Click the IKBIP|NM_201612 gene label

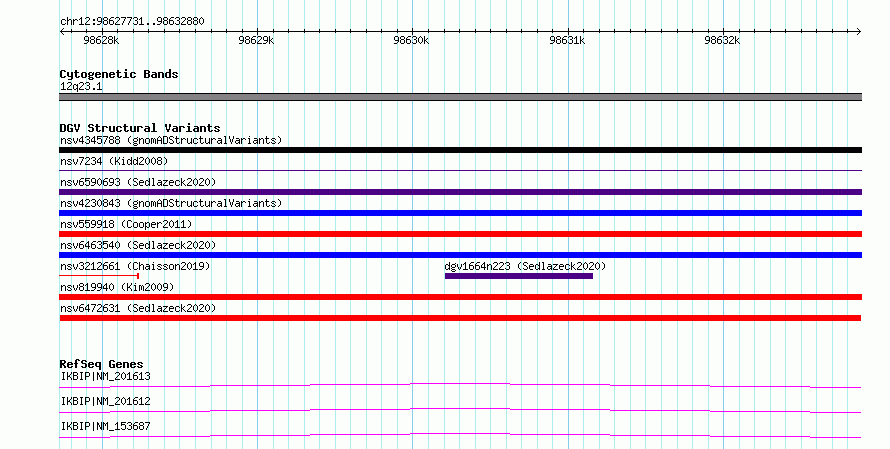point(106,401)
